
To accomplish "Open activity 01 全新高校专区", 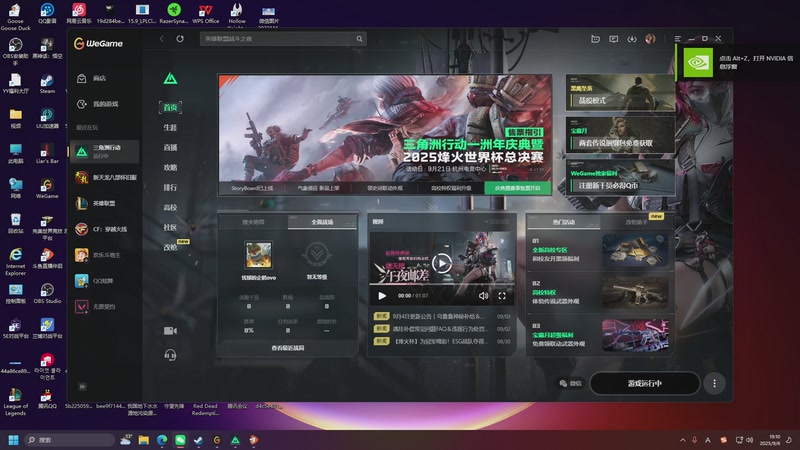I will pyautogui.click(x=600, y=250).
